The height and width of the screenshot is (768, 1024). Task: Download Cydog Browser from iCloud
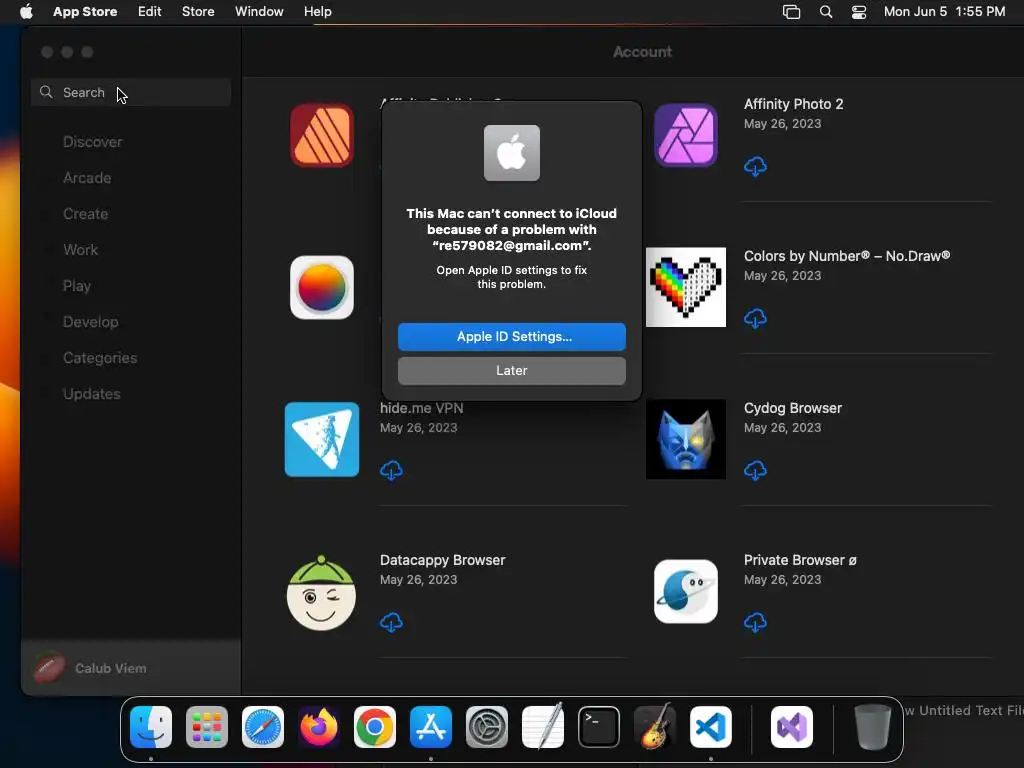coord(755,470)
